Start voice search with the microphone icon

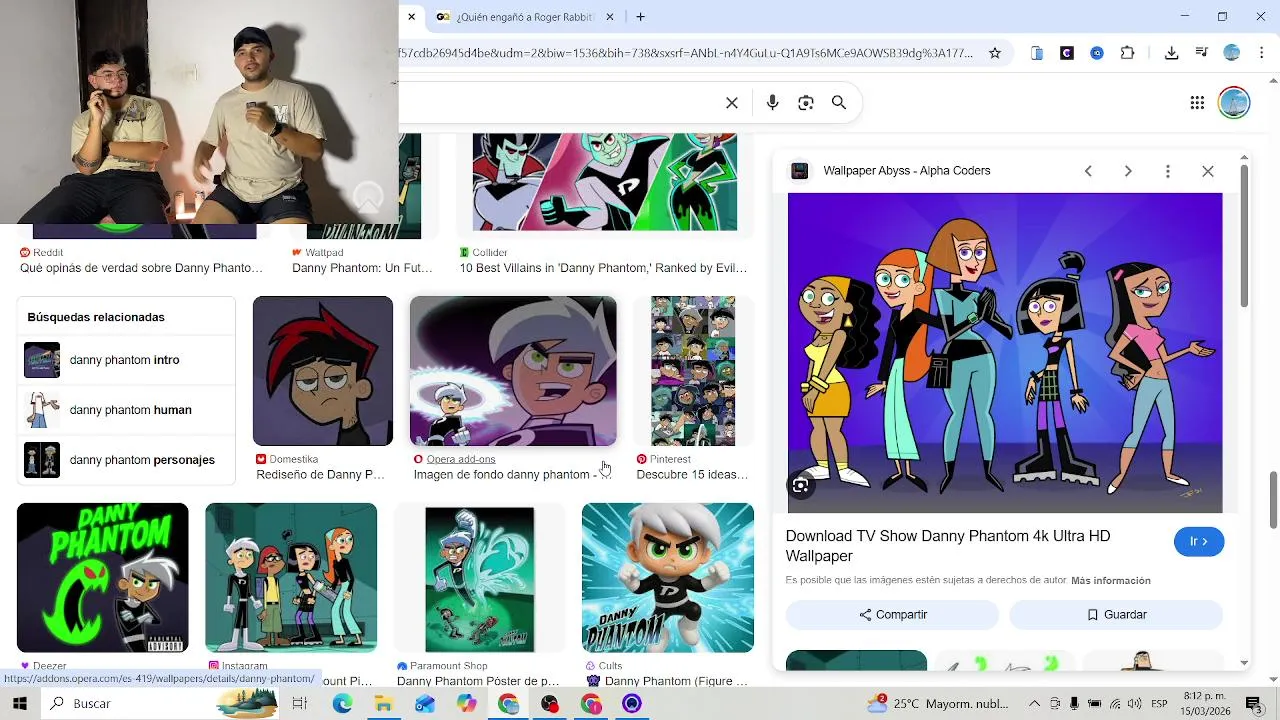coord(772,103)
